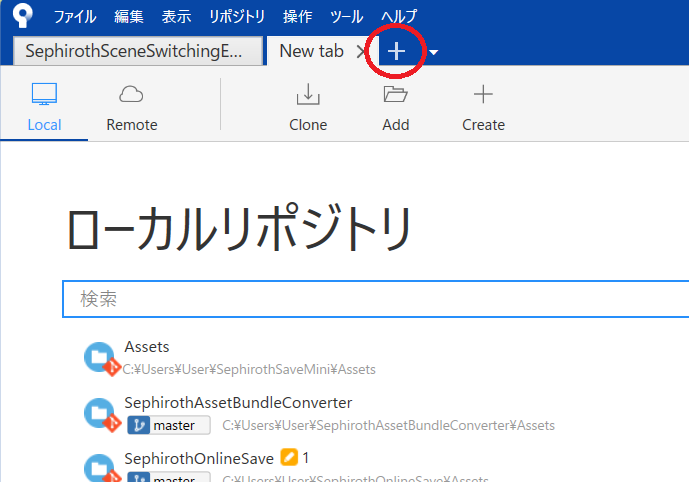Viewport: 689px width, 482px height.
Task: Open the SephirothAssetBundleConverter repository name
Action: coord(238,402)
